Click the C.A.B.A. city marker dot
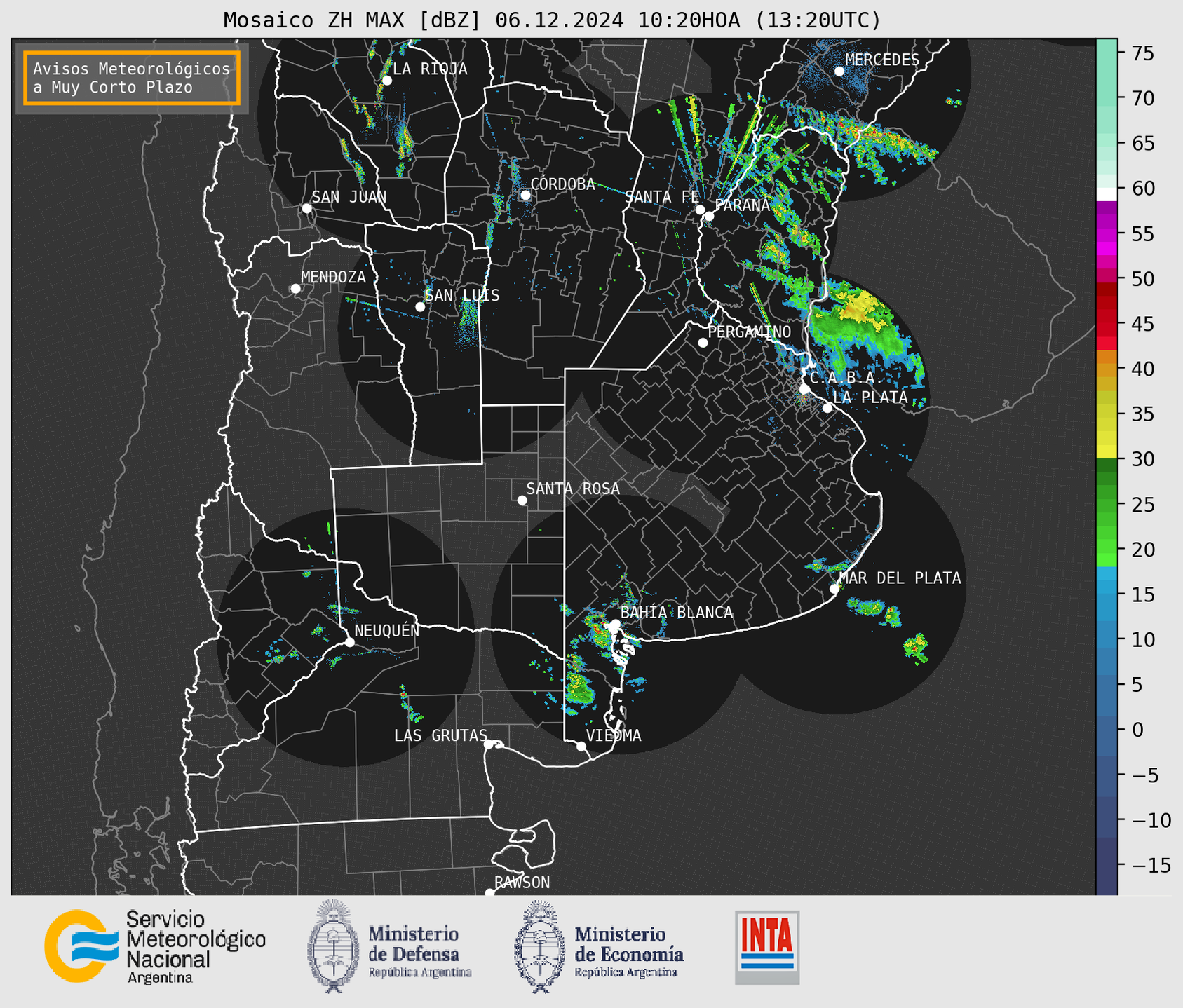Image resolution: width=1183 pixels, height=1008 pixels. (x=805, y=389)
